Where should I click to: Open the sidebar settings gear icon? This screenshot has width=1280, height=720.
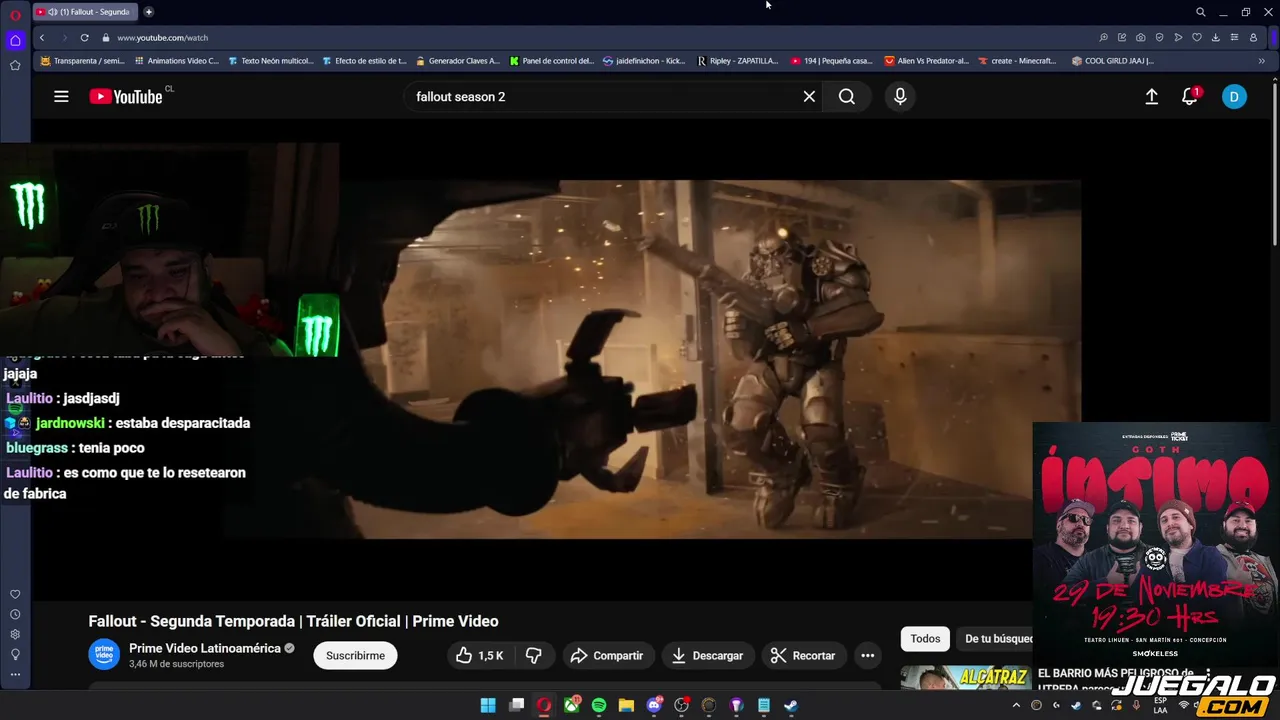15,635
